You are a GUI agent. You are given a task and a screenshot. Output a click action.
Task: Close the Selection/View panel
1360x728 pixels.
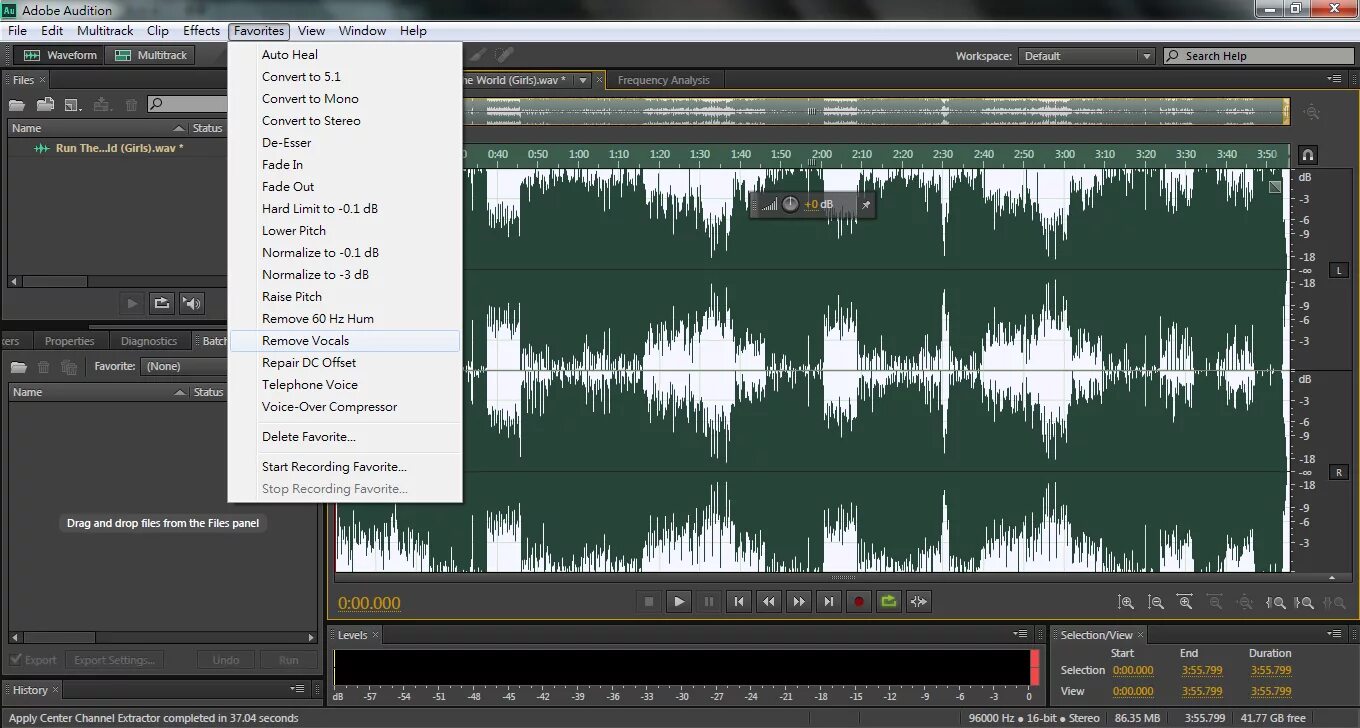(1141, 635)
